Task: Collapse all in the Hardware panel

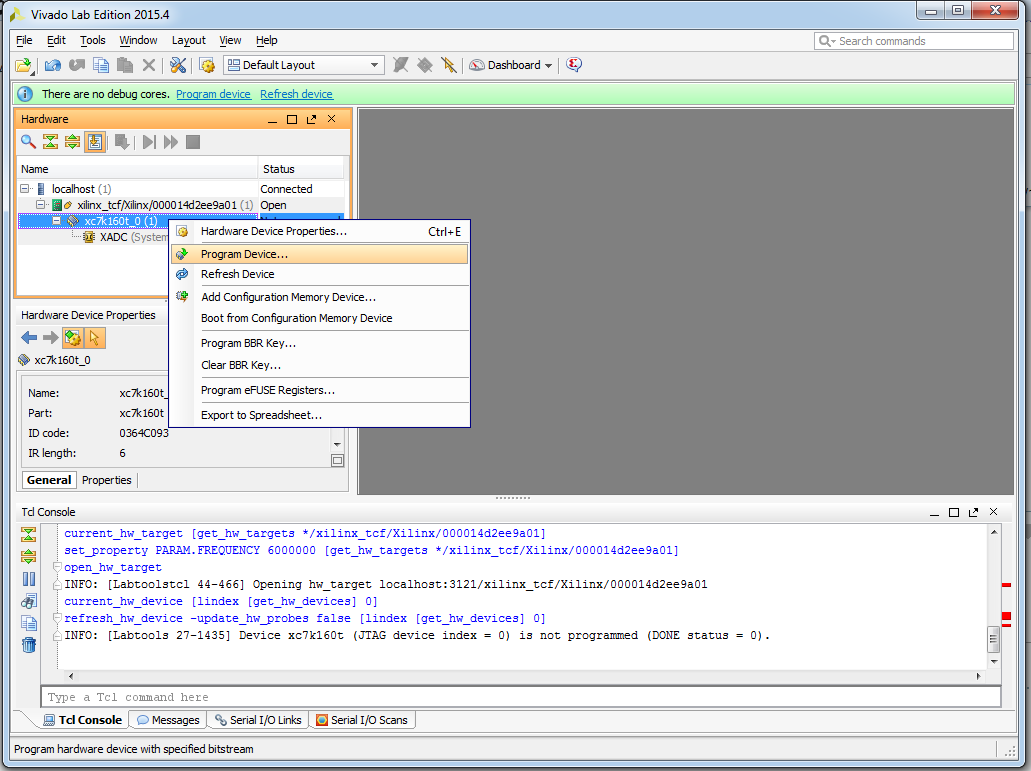Action: click(x=50, y=141)
